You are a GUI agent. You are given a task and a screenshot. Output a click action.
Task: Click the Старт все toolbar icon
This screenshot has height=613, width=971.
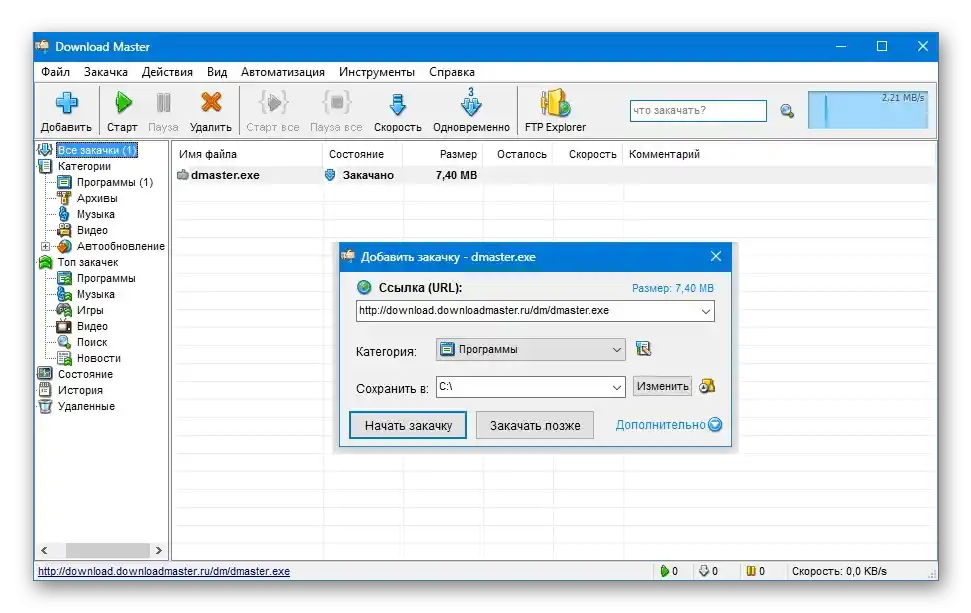click(273, 103)
